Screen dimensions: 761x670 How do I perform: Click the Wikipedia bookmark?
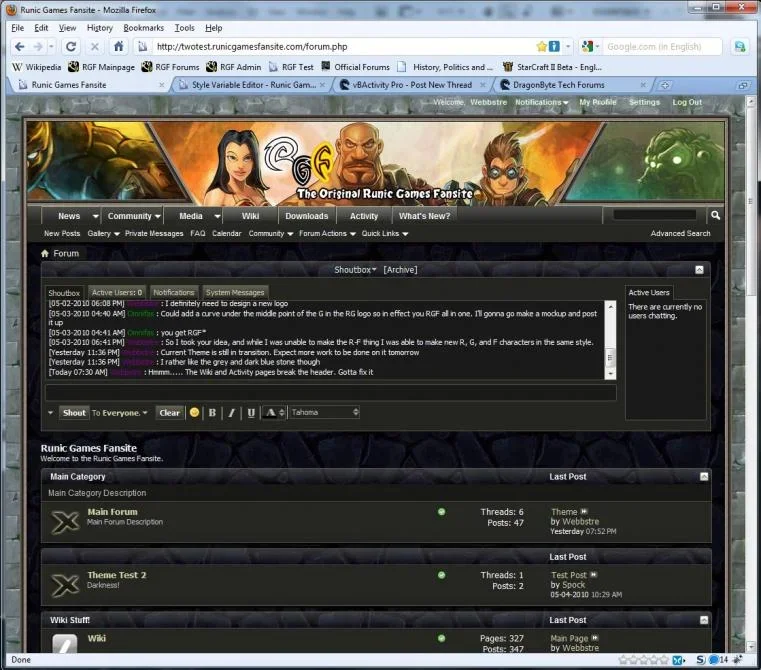coord(37,67)
